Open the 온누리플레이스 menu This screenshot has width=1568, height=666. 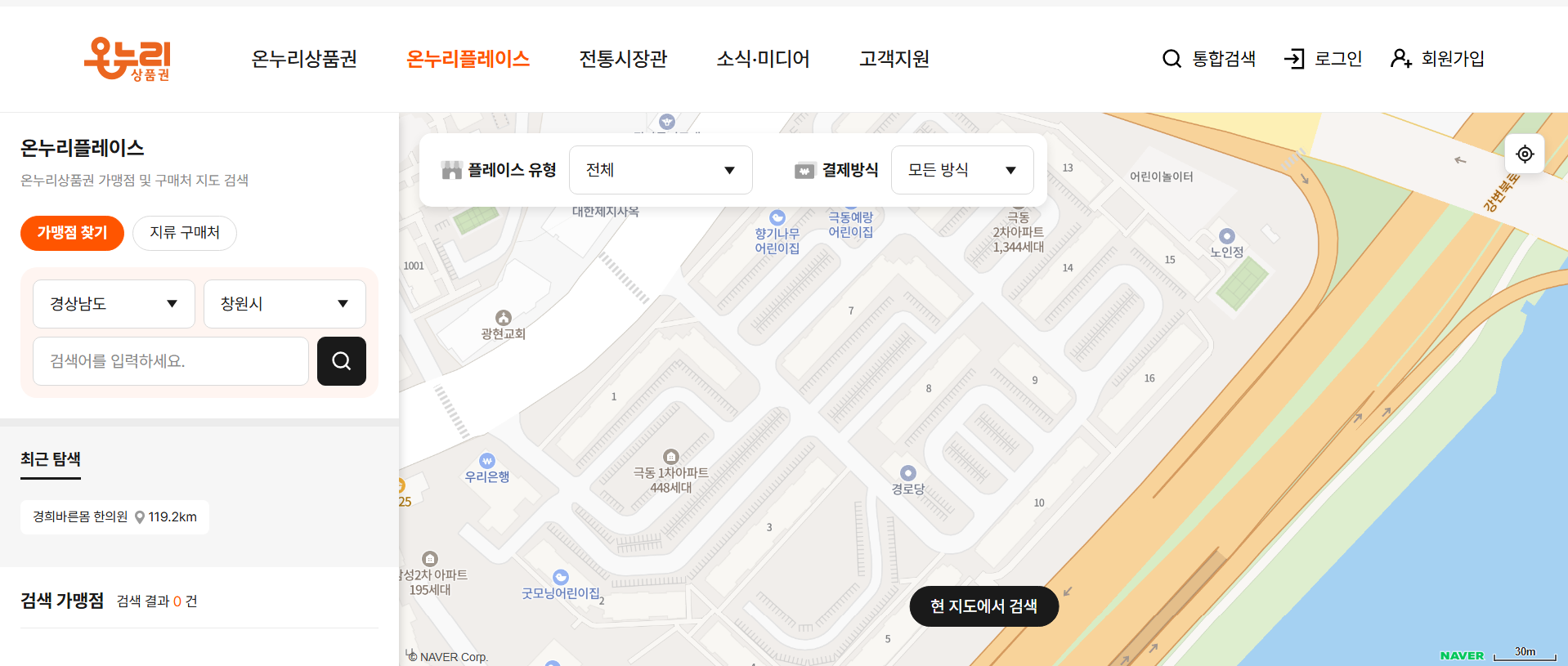coord(468,59)
